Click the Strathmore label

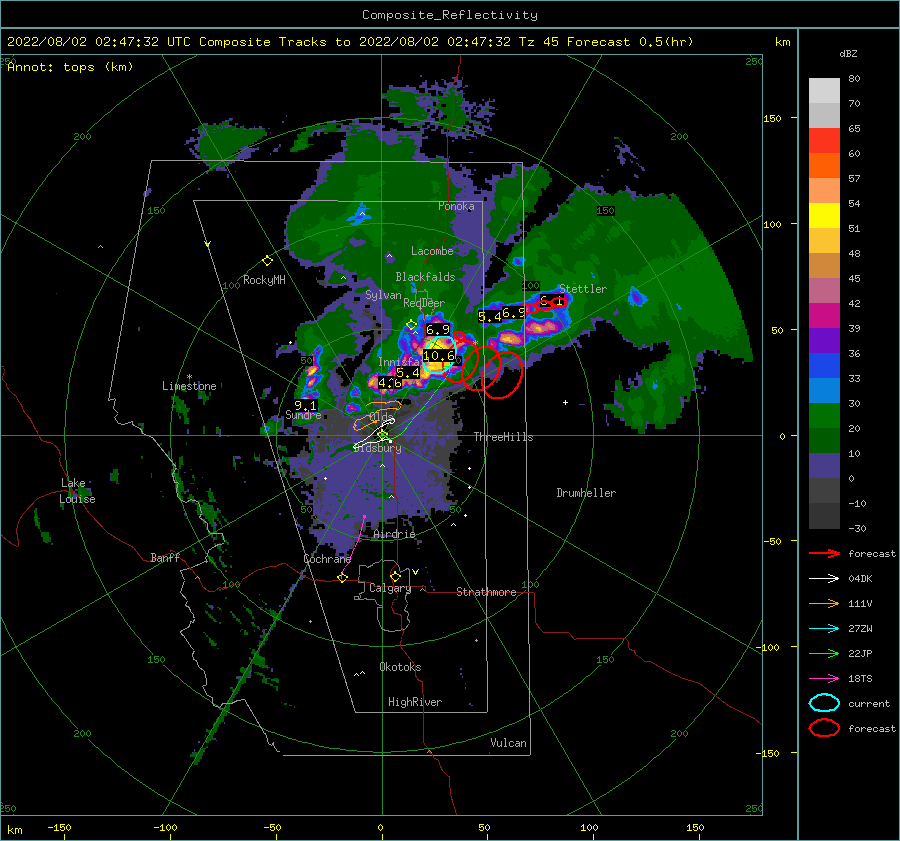pos(486,592)
